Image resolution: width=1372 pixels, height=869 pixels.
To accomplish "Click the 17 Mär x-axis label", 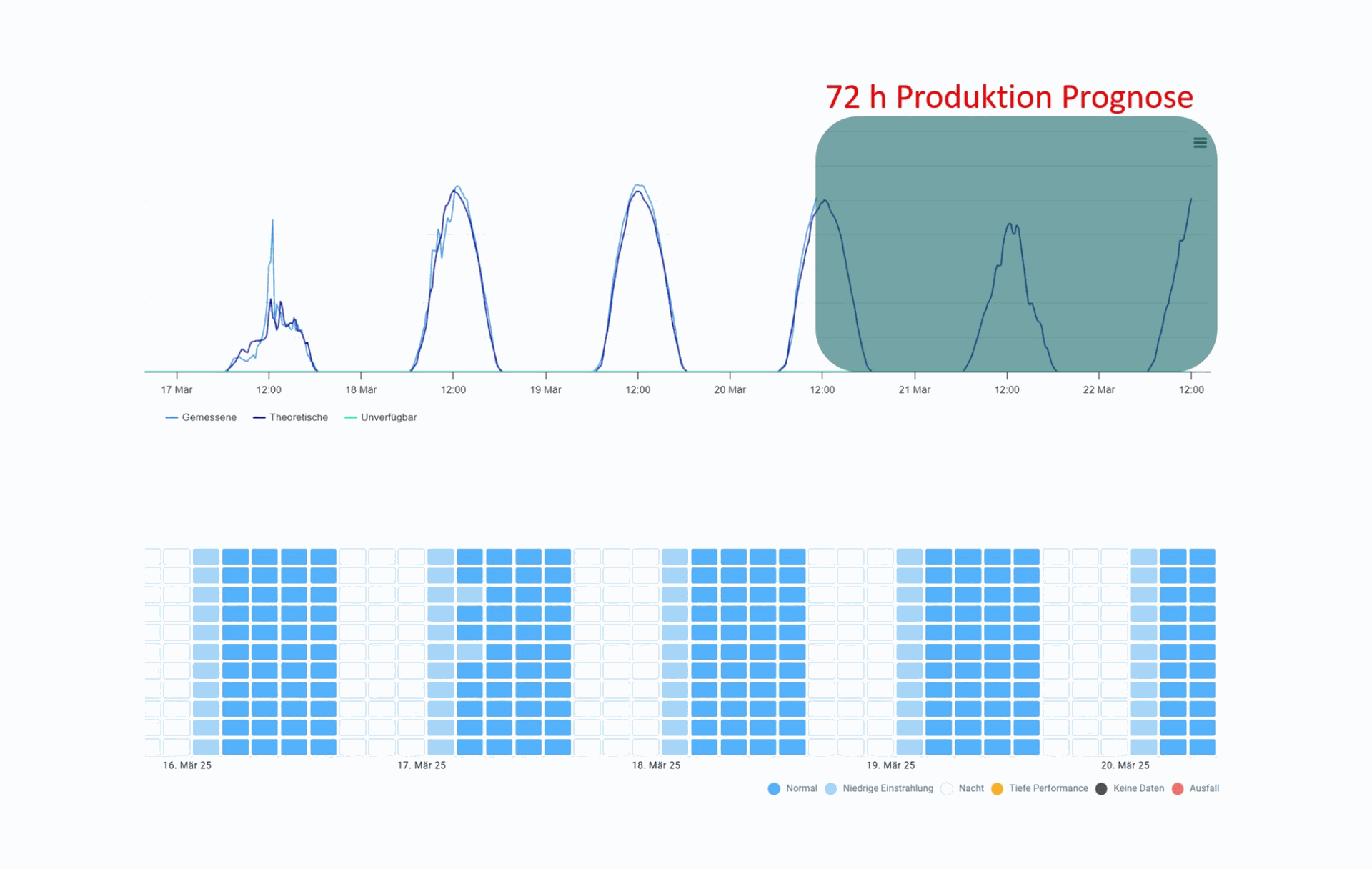I will tap(177, 389).
